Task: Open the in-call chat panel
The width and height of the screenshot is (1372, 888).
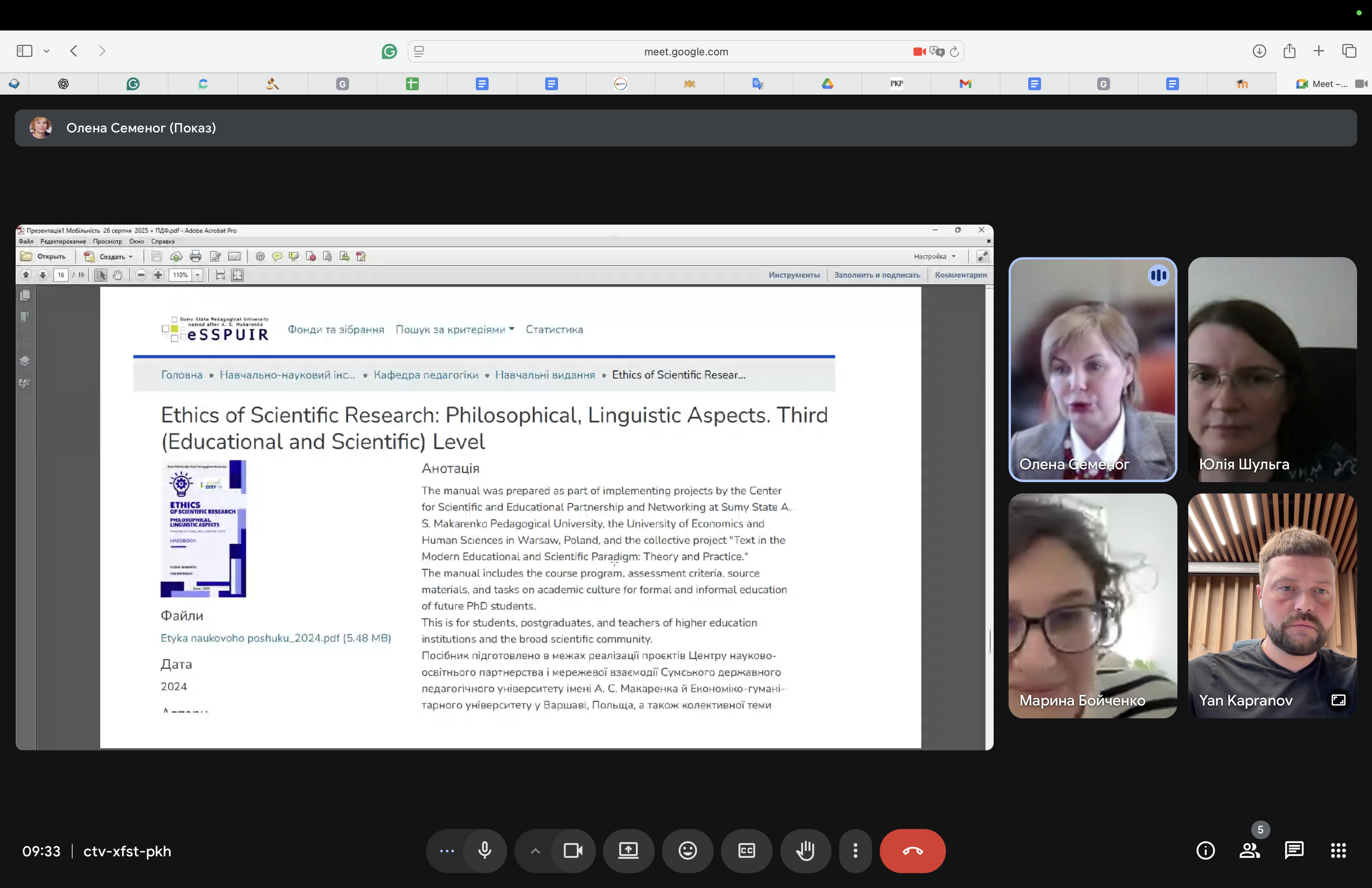Action: point(1294,851)
